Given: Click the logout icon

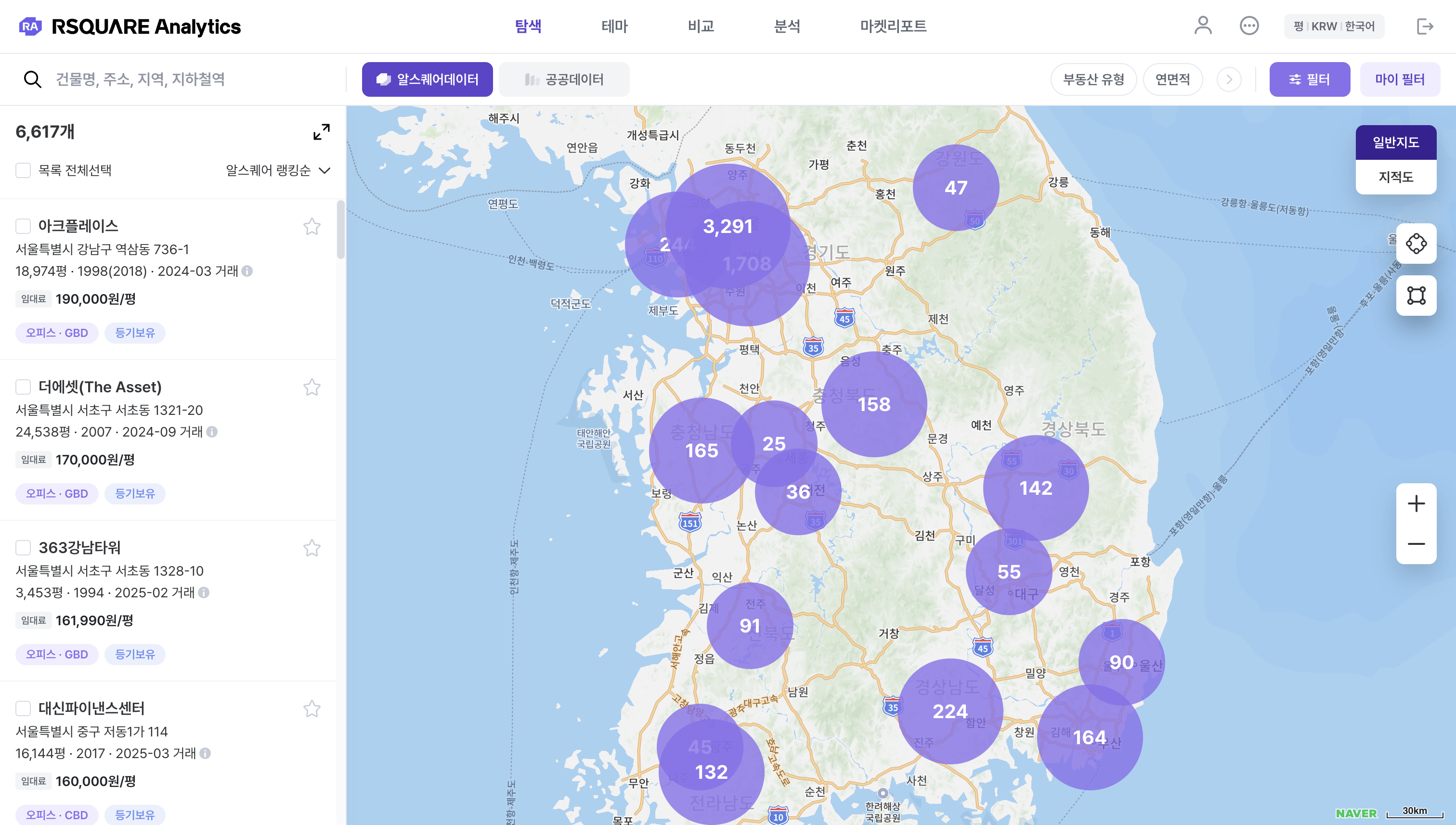Looking at the screenshot, I should click(x=1424, y=26).
